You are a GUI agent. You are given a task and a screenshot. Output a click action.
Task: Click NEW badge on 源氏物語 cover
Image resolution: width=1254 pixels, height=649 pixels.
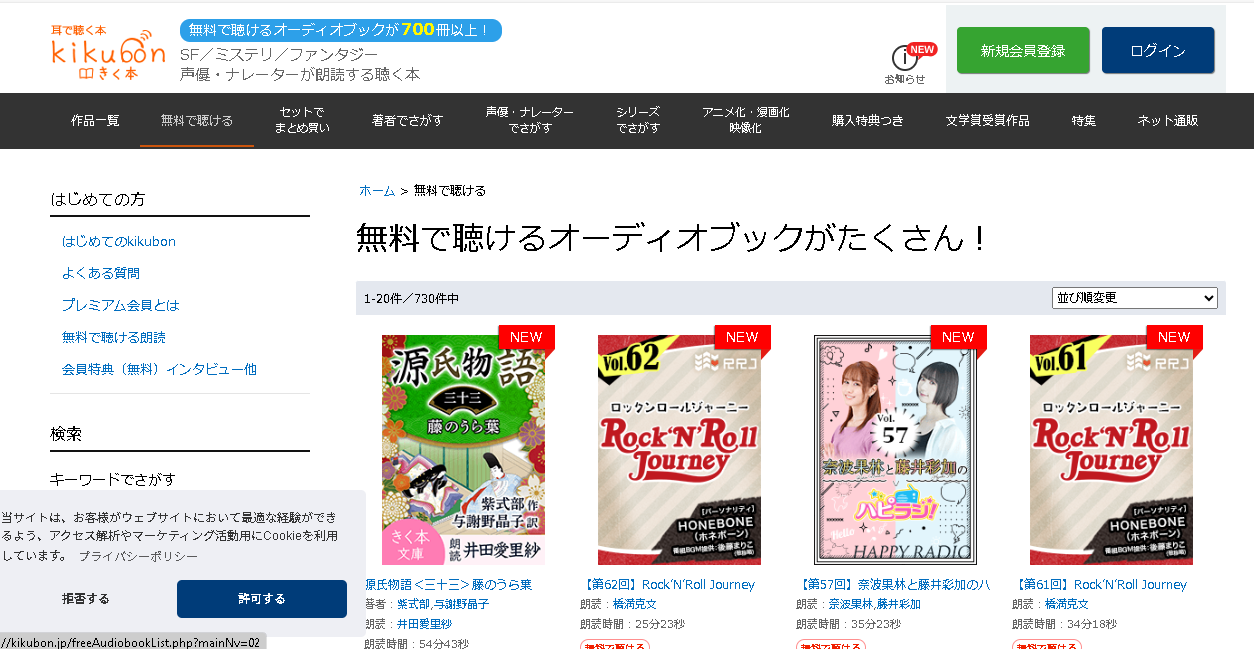tap(526, 337)
